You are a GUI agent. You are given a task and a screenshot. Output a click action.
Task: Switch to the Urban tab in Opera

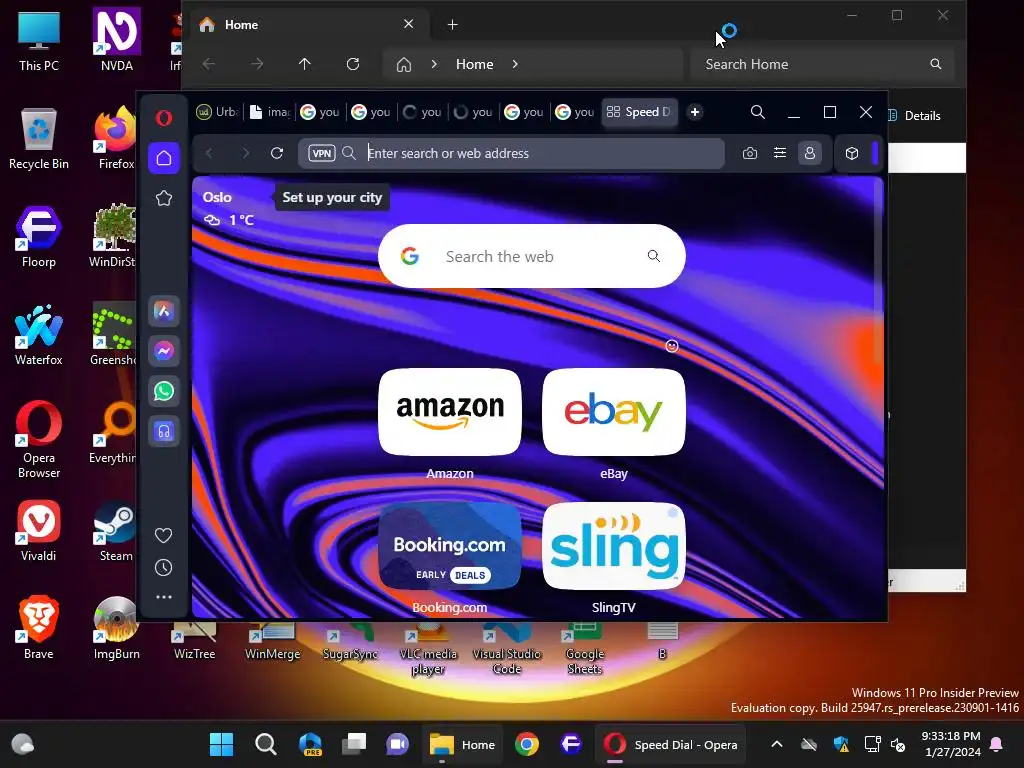coord(217,112)
